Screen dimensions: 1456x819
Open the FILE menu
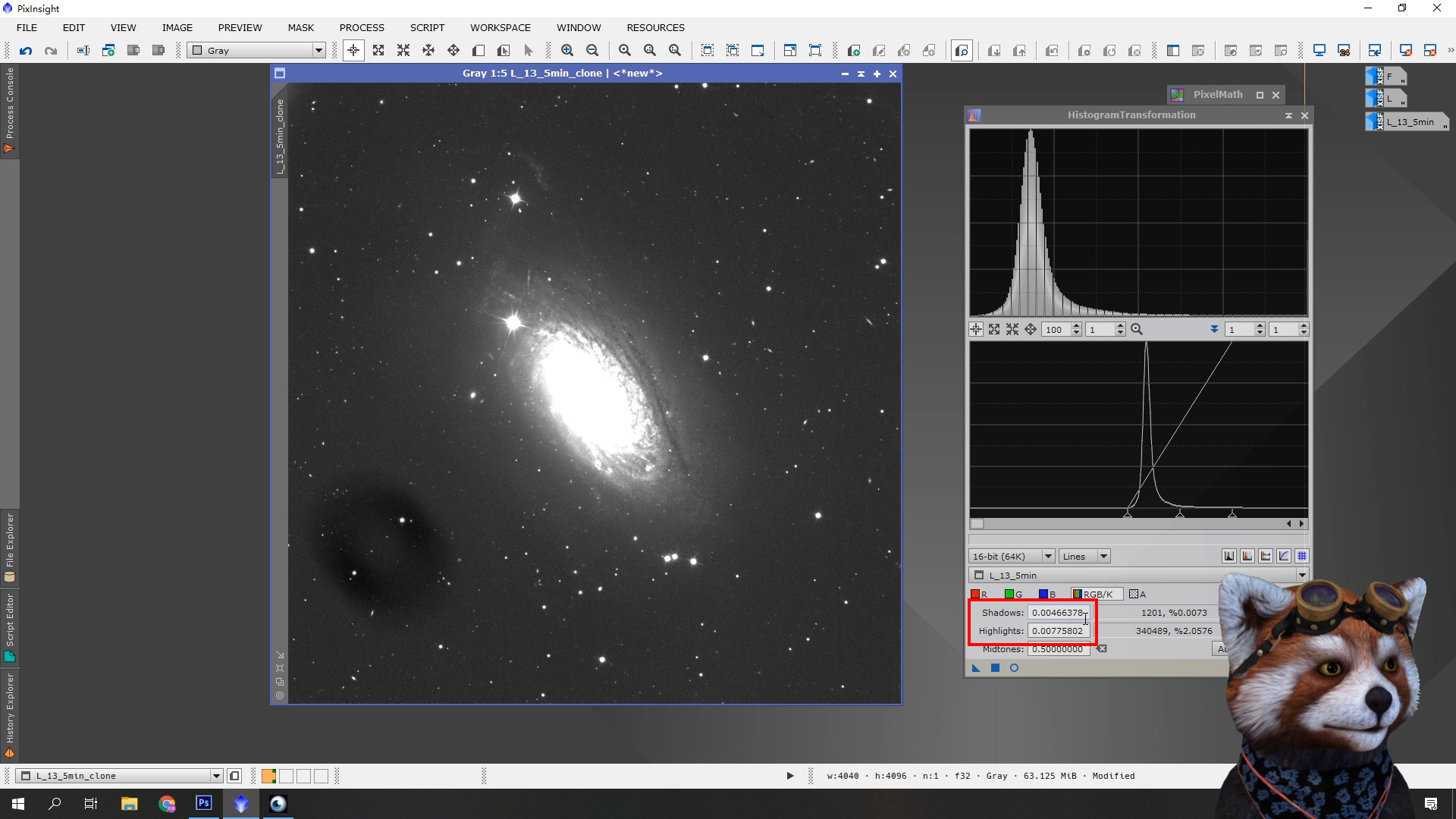click(x=27, y=27)
